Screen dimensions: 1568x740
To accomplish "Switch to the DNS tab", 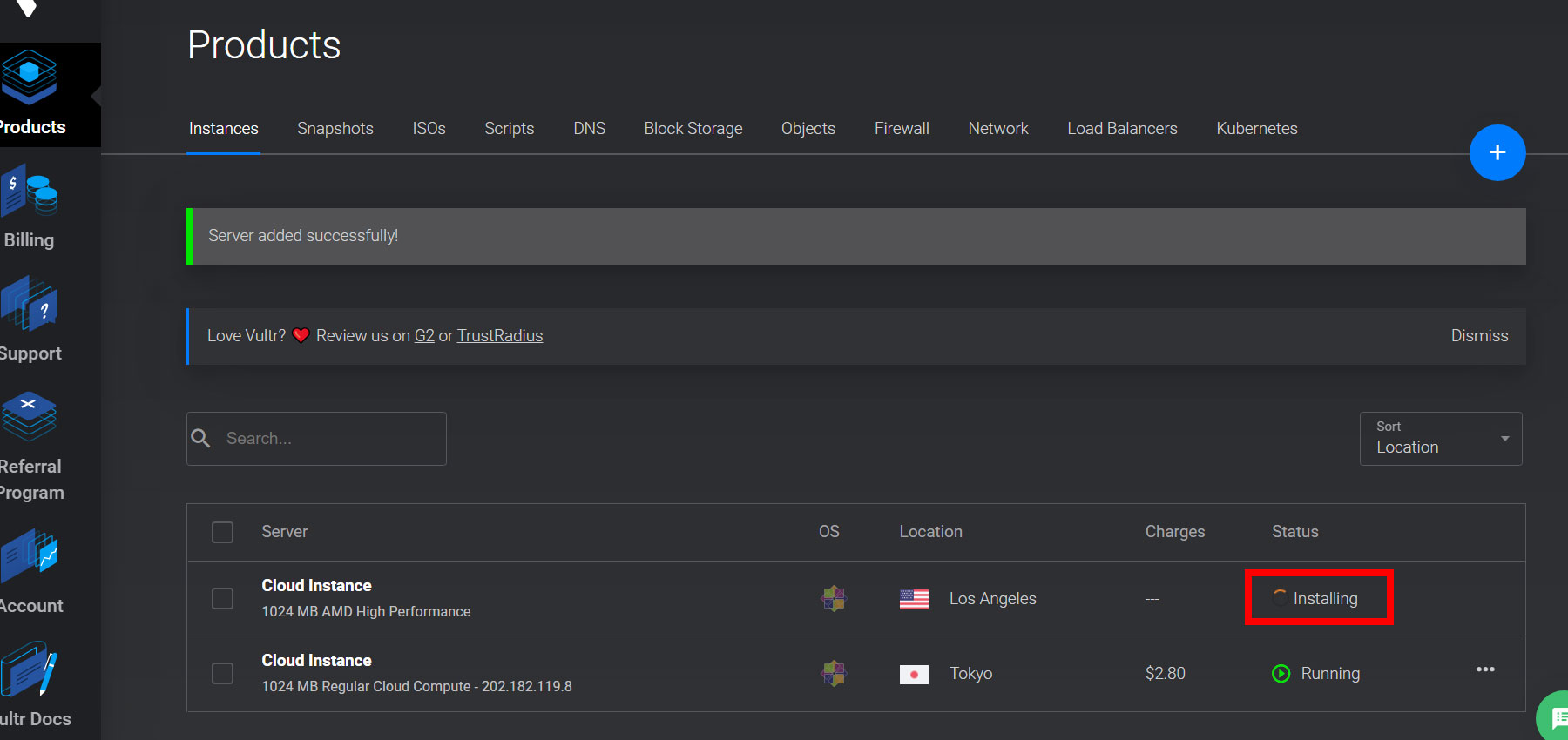I will (589, 129).
